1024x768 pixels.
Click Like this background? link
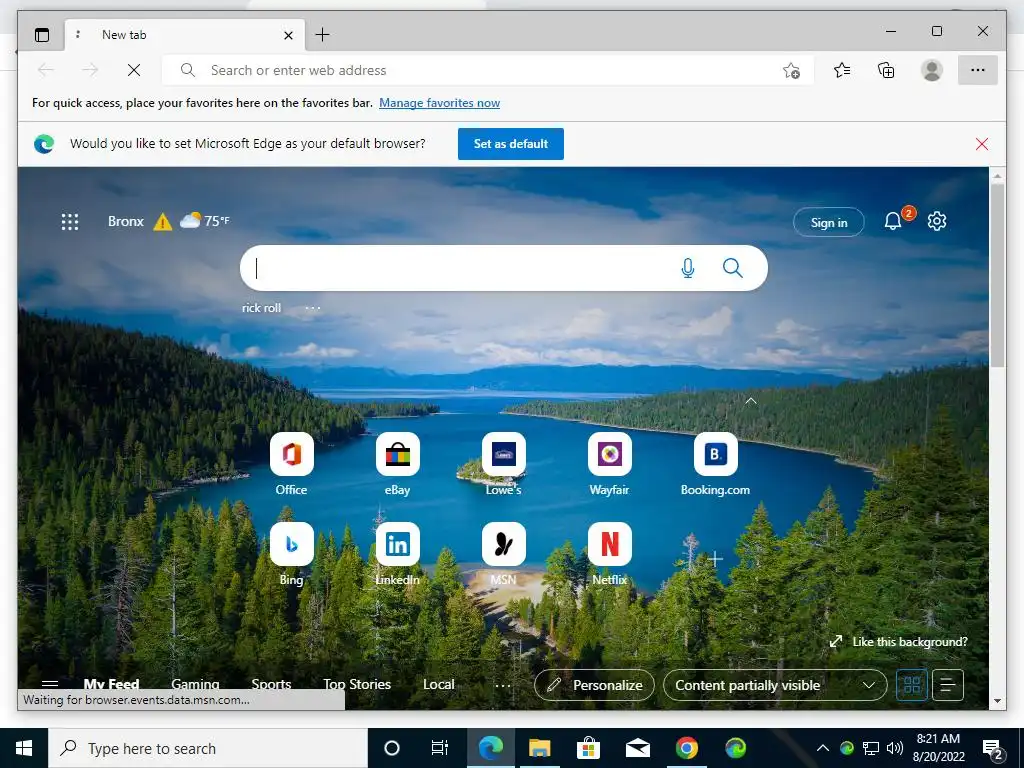[899, 642]
